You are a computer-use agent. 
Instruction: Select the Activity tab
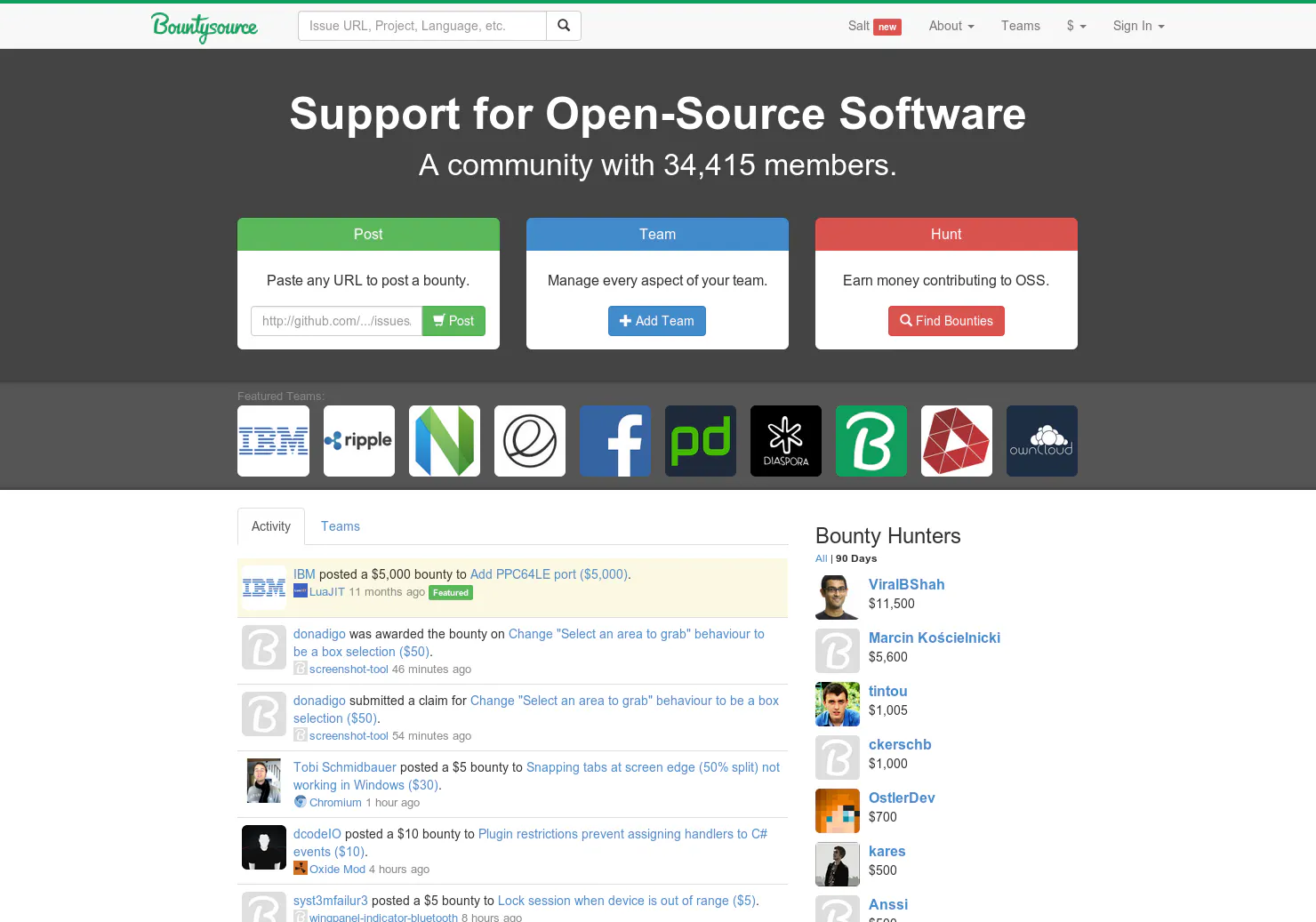(271, 526)
